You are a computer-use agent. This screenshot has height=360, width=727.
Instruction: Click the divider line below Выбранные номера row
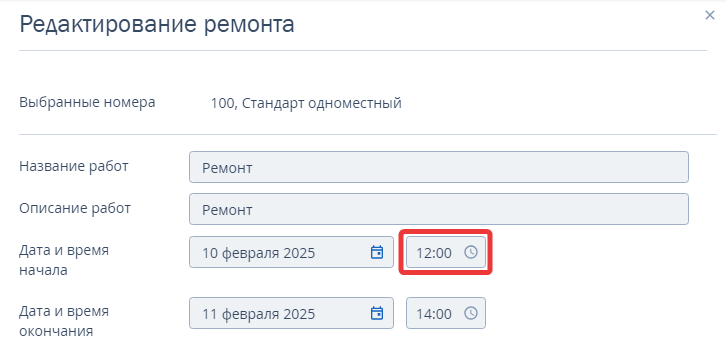368,135
